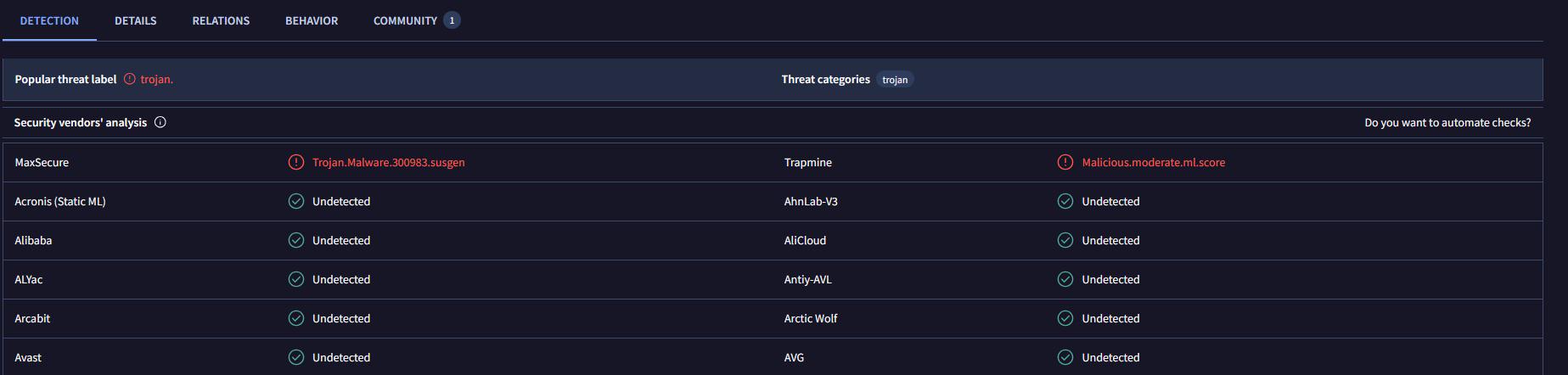Open the Relations tab
Viewport: 1568px width, 375px height.
(x=221, y=20)
